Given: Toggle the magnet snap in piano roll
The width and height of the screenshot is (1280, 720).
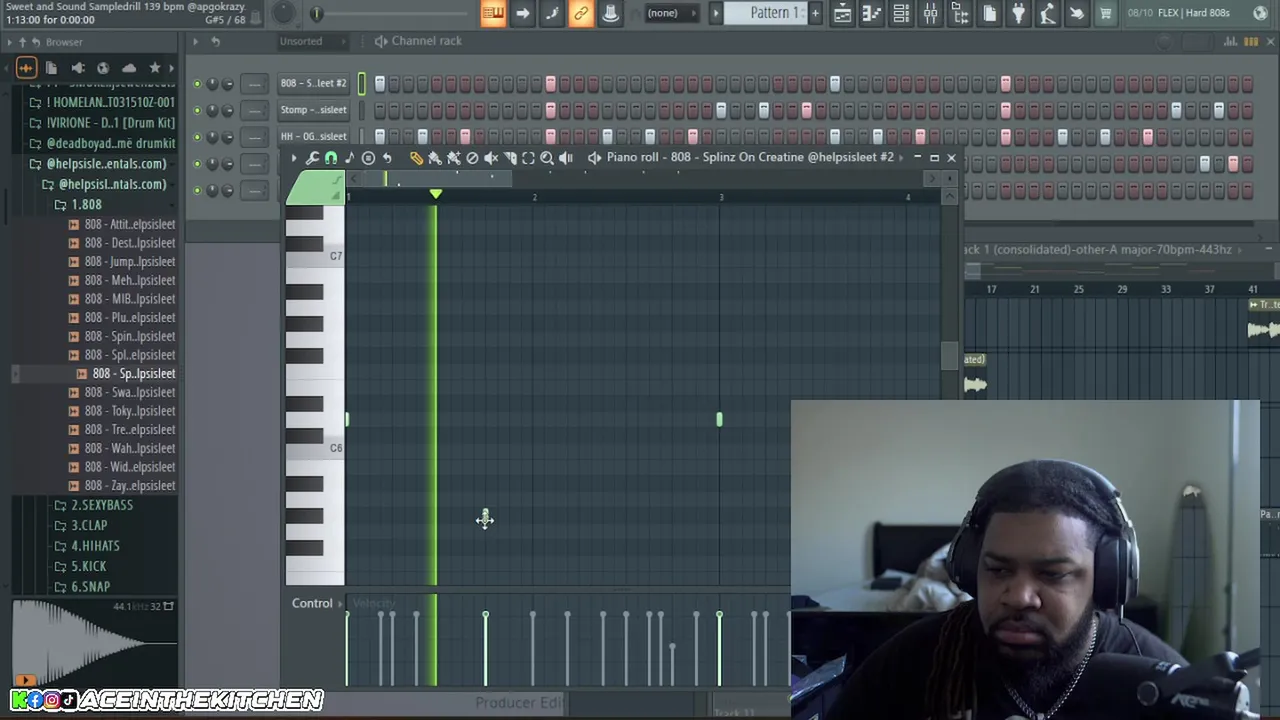Looking at the screenshot, I should (x=331, y=158).
